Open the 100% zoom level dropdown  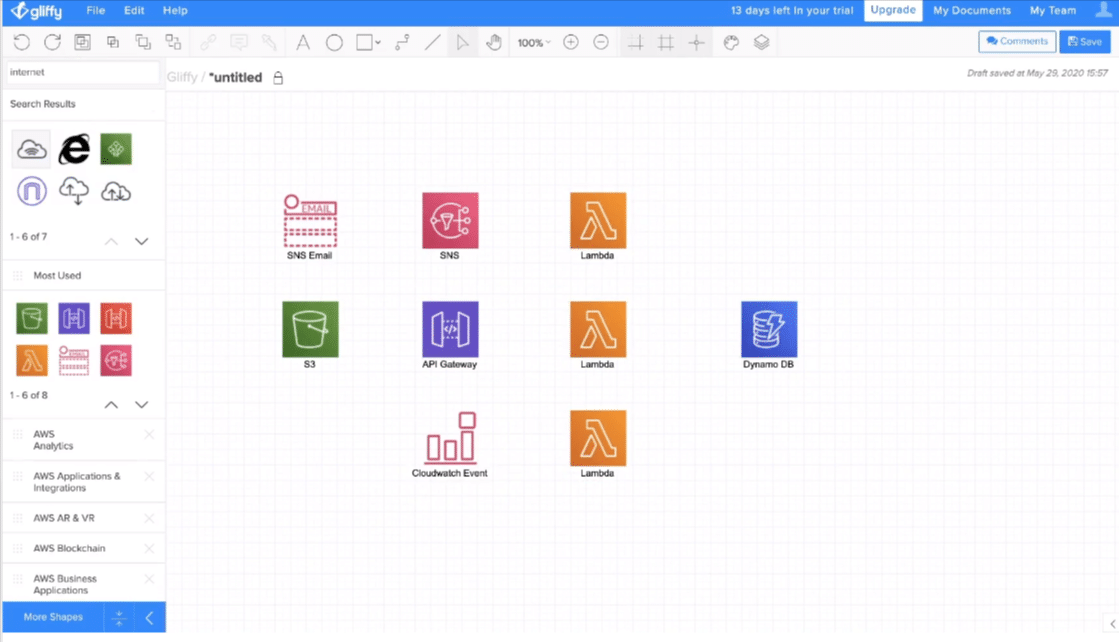(534, 43)
